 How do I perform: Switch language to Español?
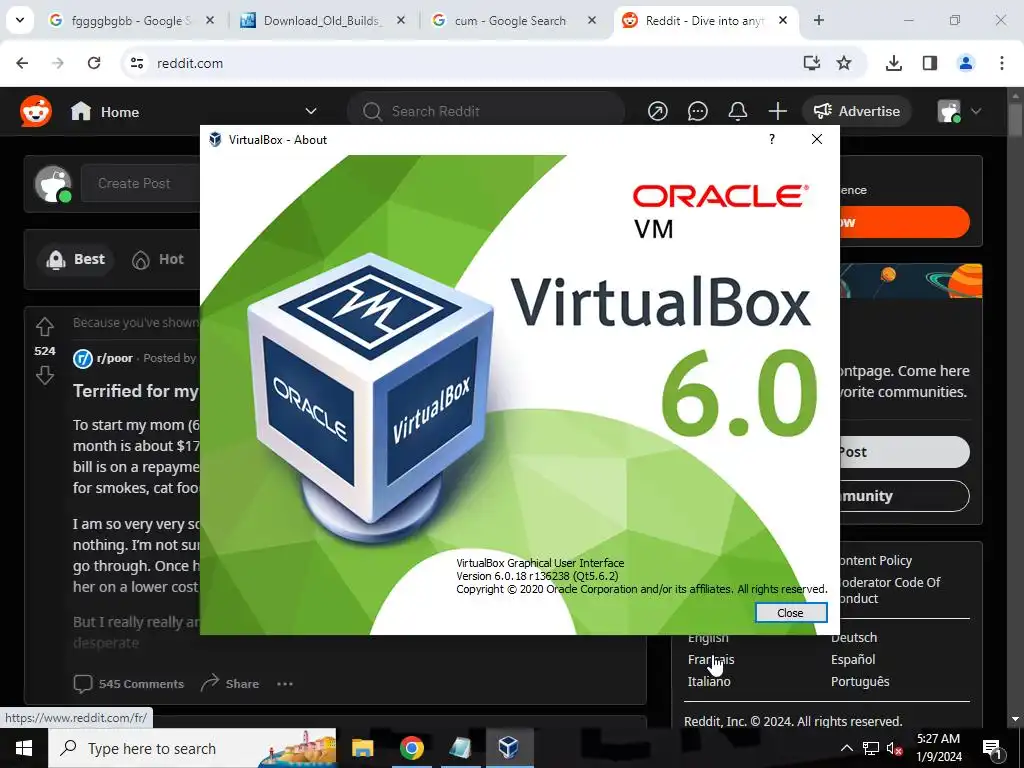point(853,660)
